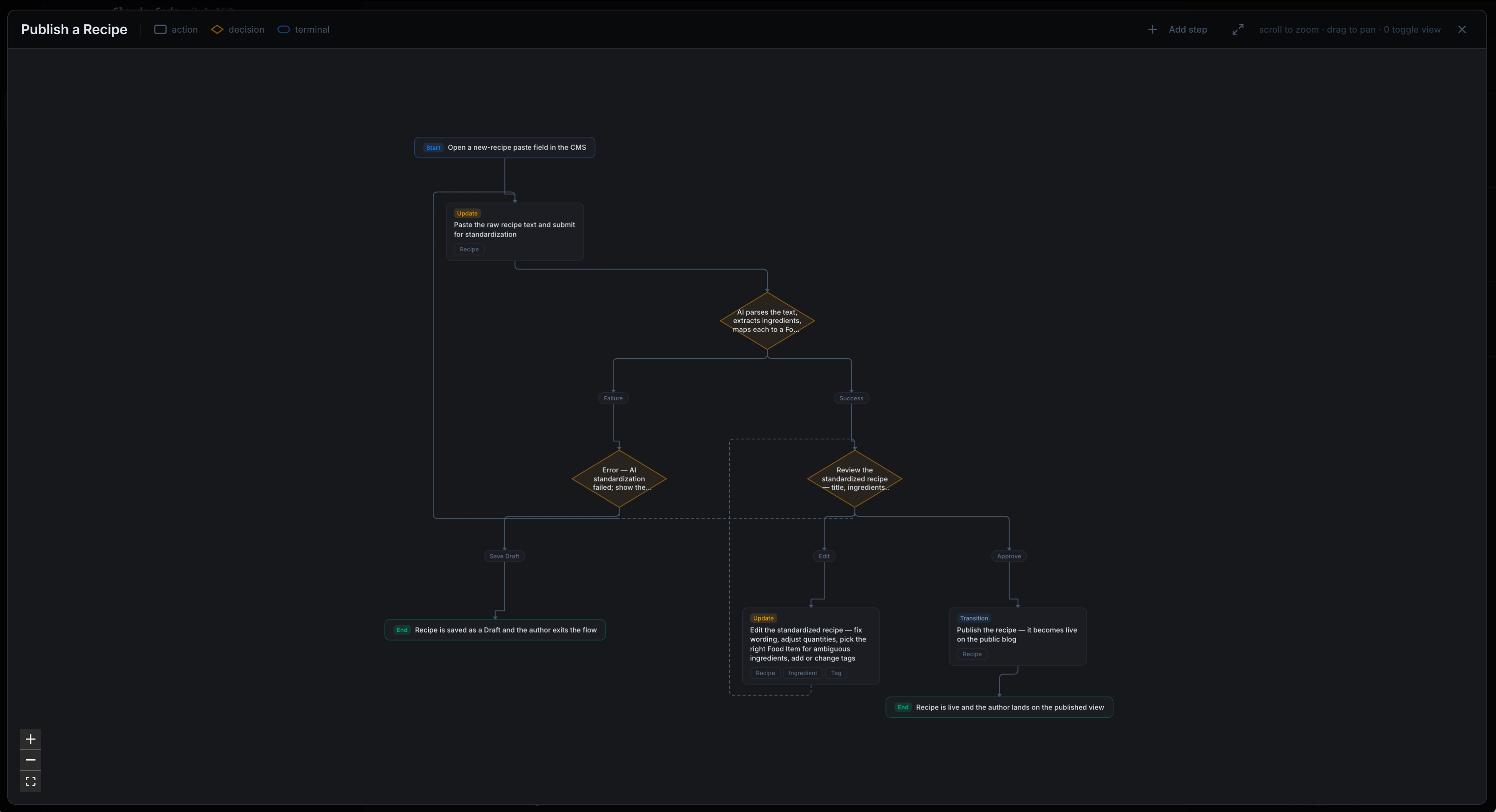Click the Save Draft edge label
This screenshot has height=812, width=1496.
(x=504, y=556)
